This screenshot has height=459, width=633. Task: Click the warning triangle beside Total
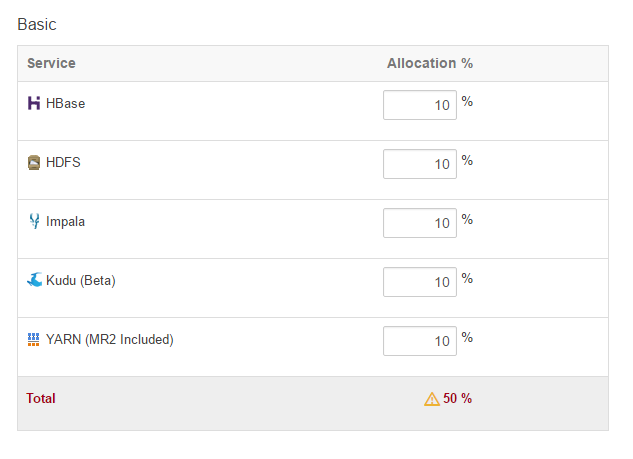coord(432,399)
